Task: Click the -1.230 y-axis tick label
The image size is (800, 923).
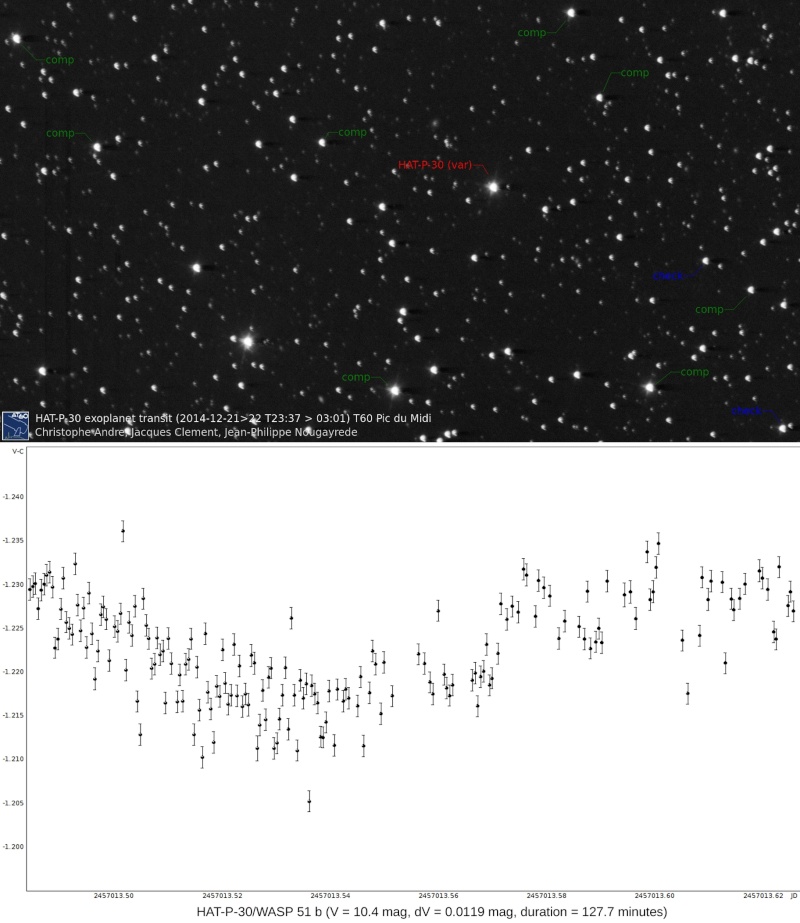Action: (13, 585)
